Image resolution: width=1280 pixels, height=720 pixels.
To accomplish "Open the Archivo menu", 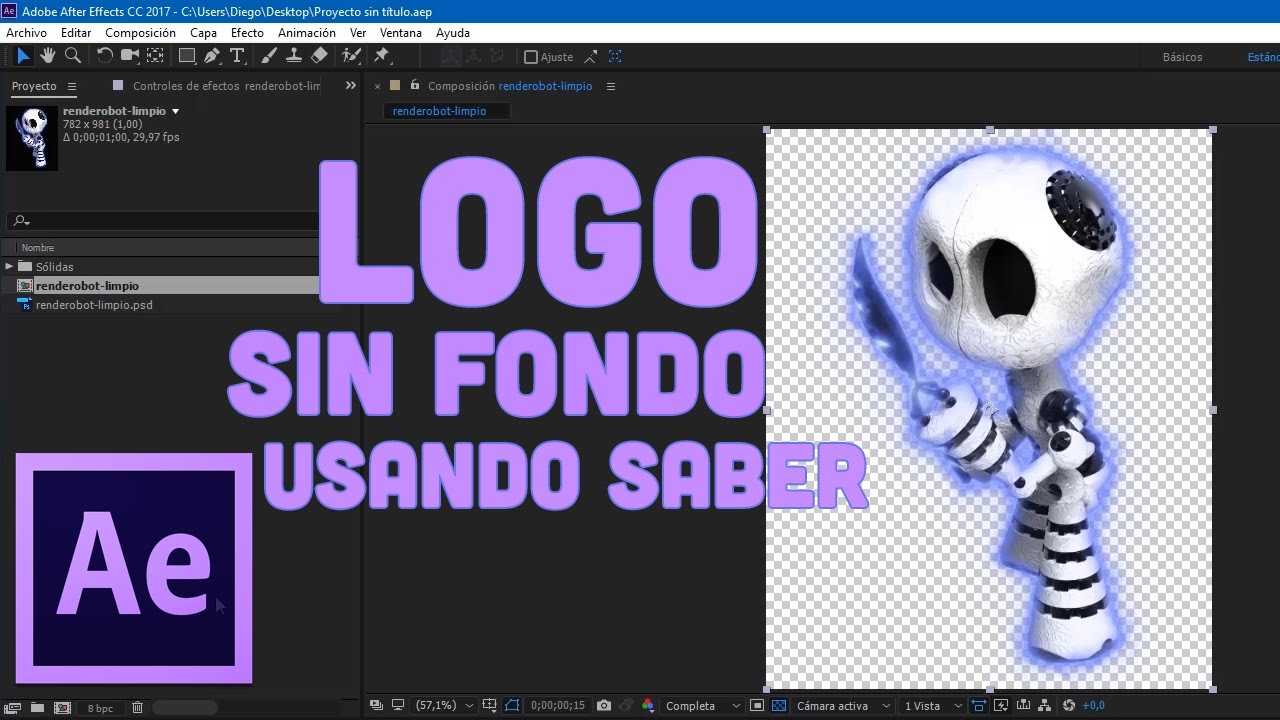I will [26, 33].
